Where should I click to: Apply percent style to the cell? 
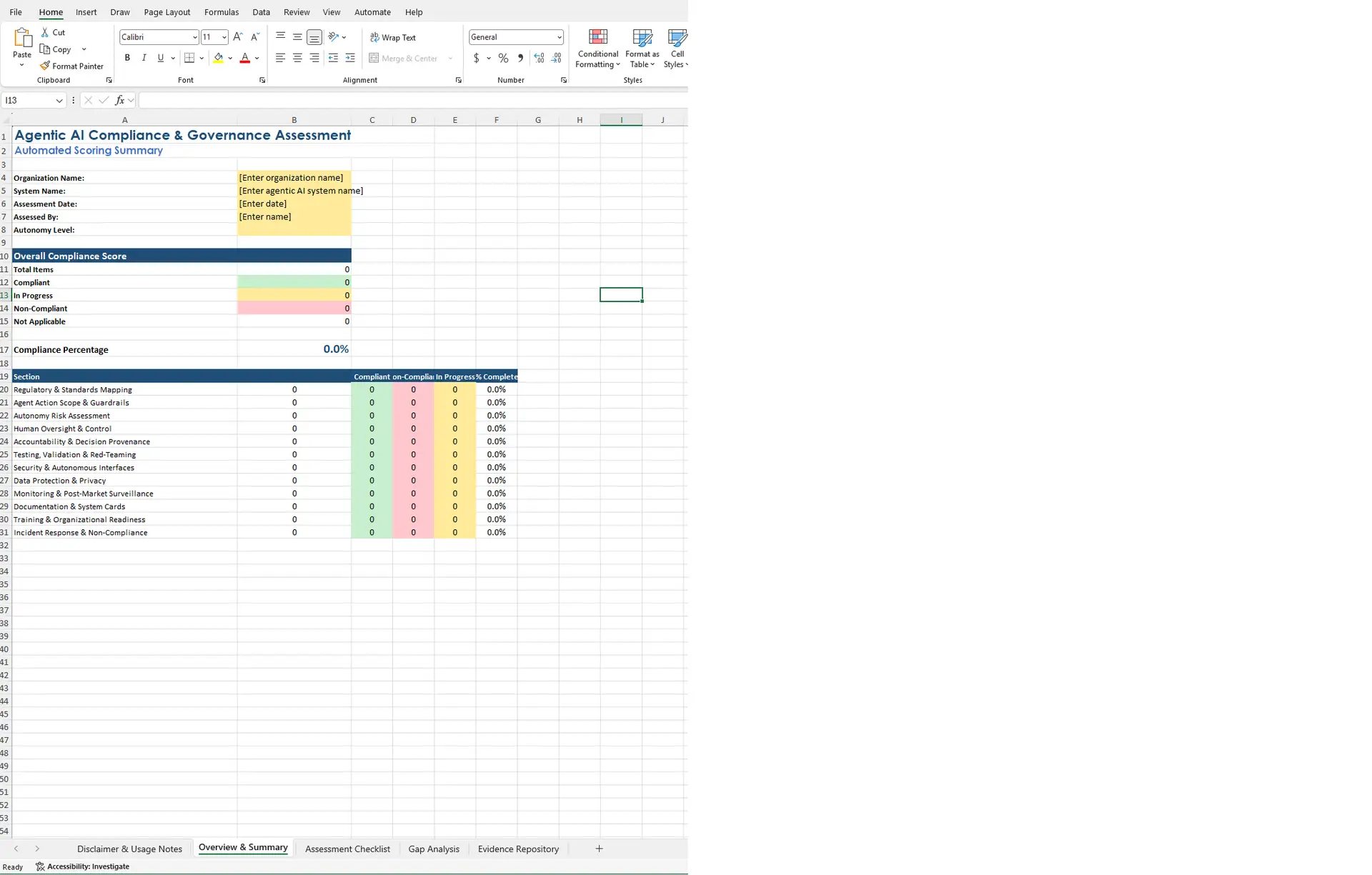pos(503,59)
